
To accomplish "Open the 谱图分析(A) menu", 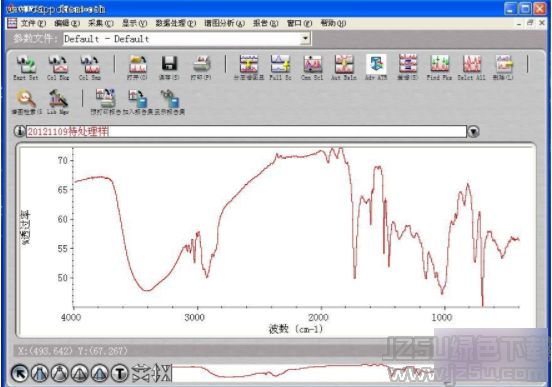I will (224, 23).
